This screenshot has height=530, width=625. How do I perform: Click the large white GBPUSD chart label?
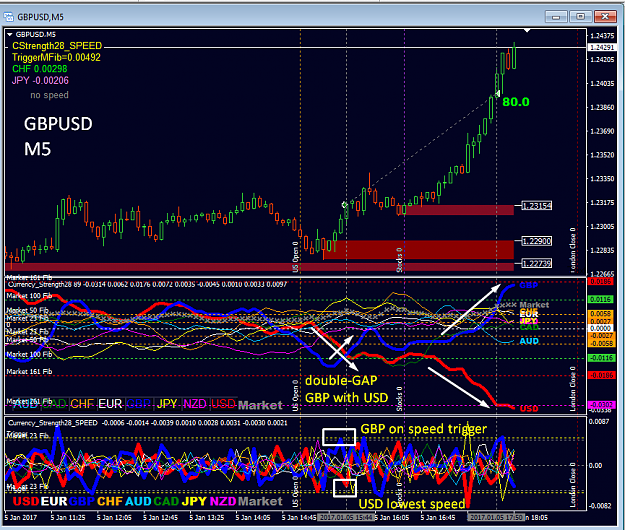58,124
